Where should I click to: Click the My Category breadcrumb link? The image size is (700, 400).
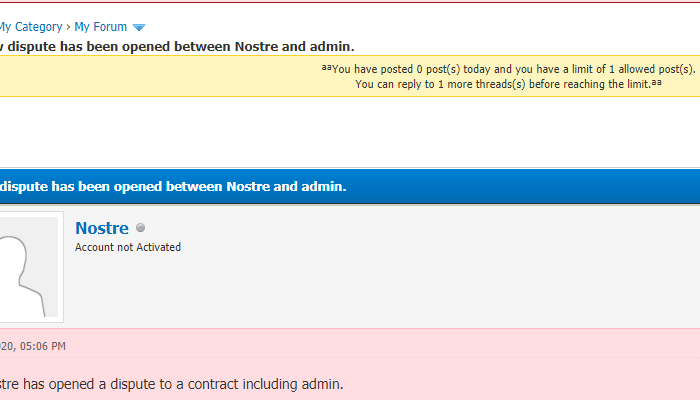(30, 27)
